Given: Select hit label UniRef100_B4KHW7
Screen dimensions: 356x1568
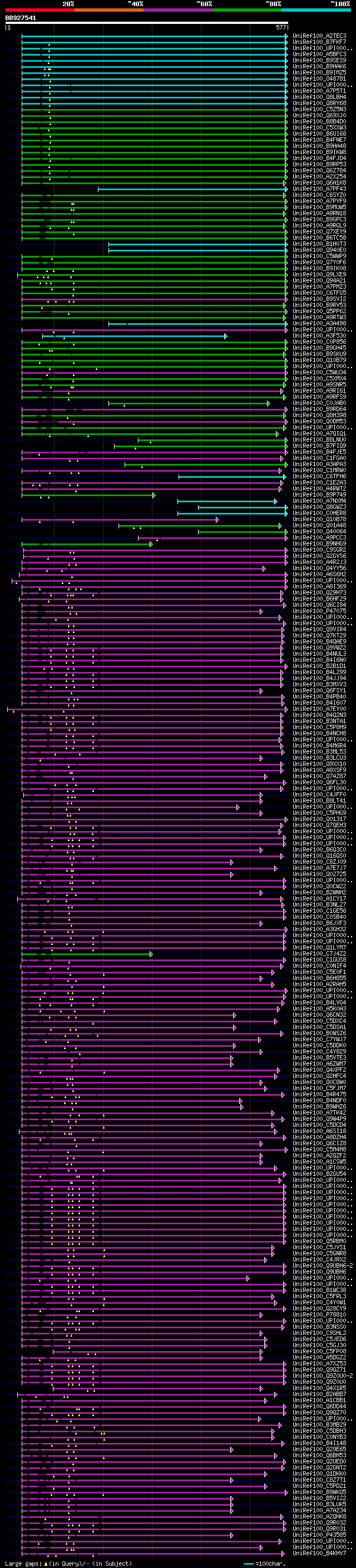Looking at the screenshot, I should tap(319, 1554).
